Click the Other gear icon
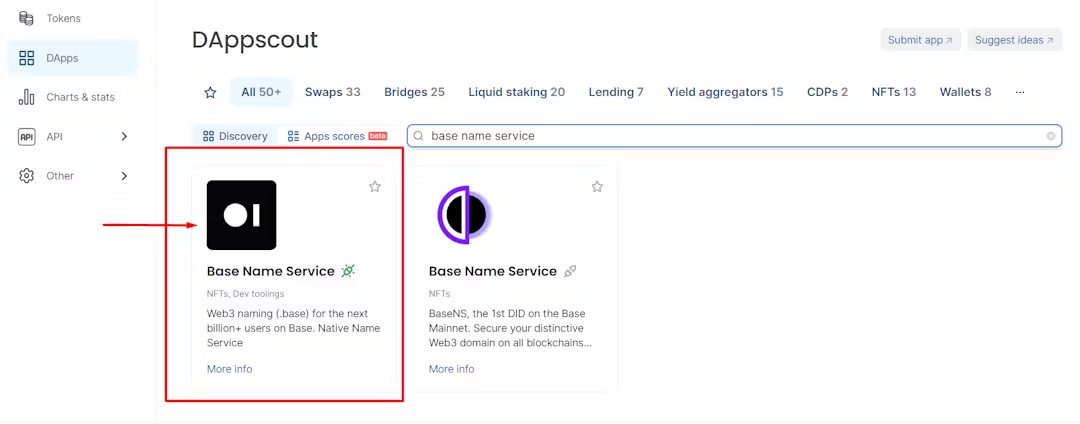This screenshot has width=1080, height=424. pyautogui.click(x=26, y=176)
